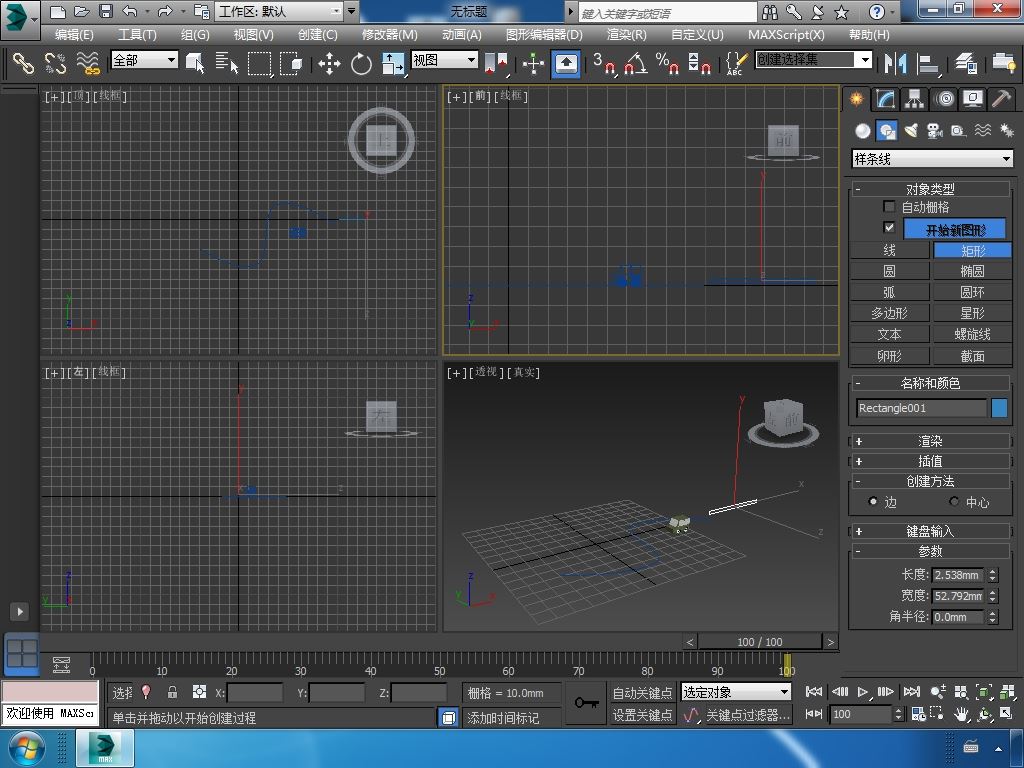
Task: Click Play Animation button
Action: (x=862, y=692)
